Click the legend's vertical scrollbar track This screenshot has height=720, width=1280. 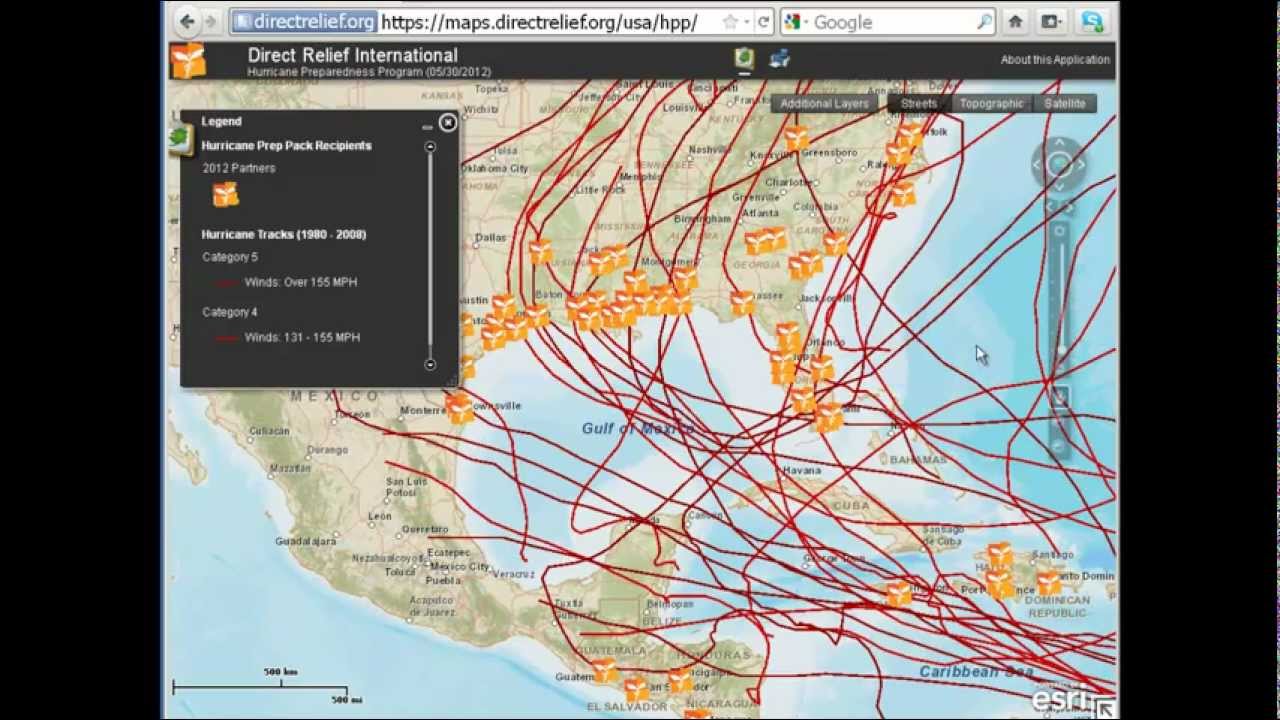(x=430, y=255)
